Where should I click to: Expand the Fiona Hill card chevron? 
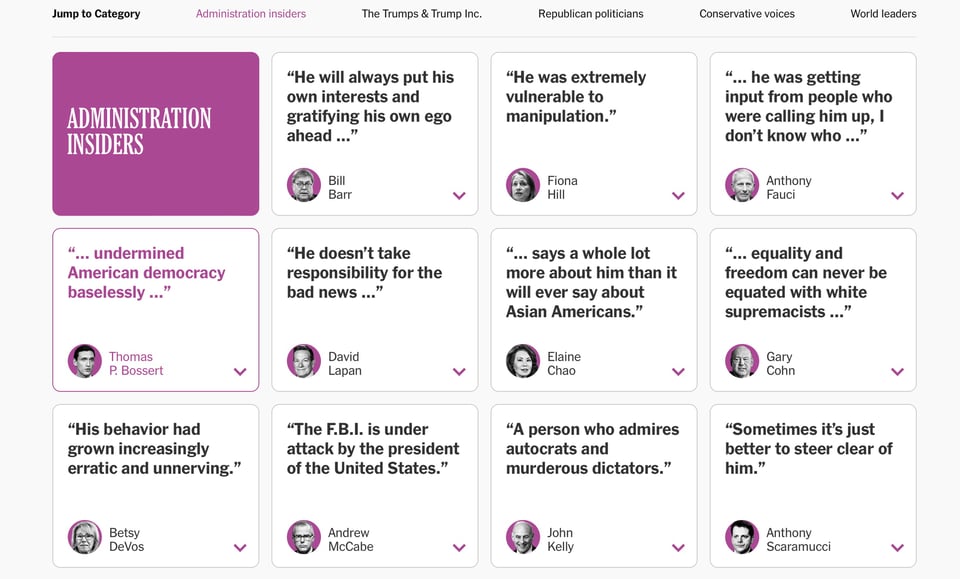(x=678, y=196)
